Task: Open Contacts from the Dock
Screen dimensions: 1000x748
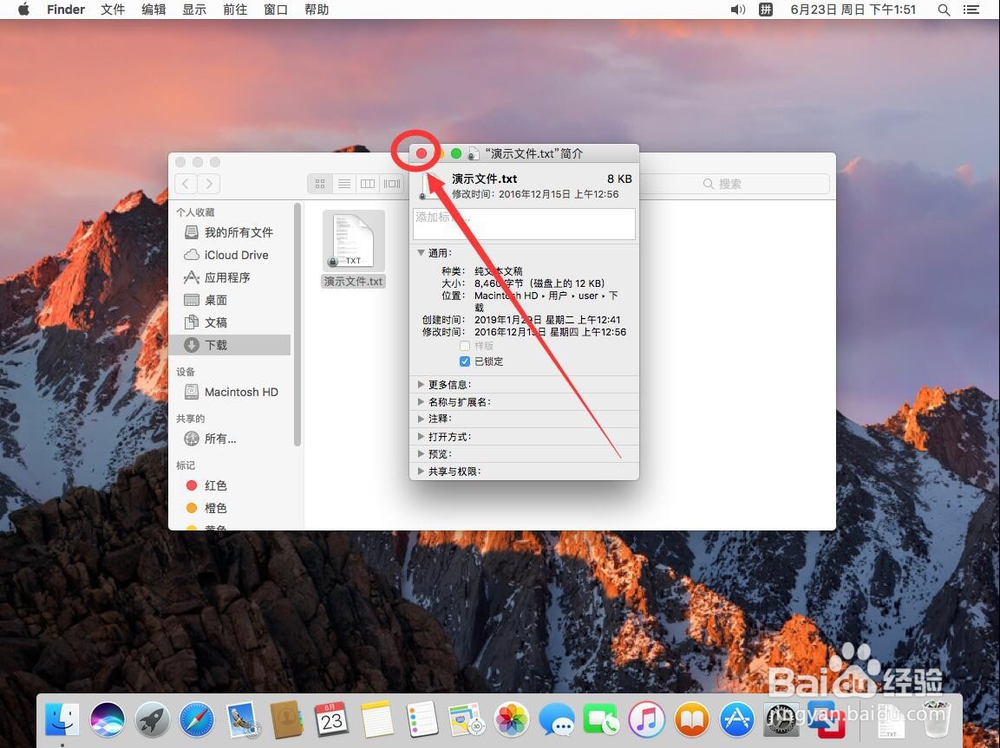Action: click(287, 719)
